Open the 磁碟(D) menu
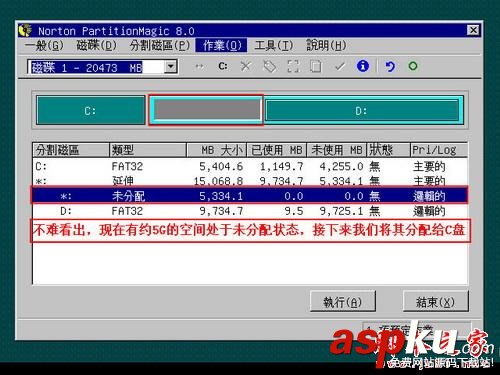 pos(96,45)
